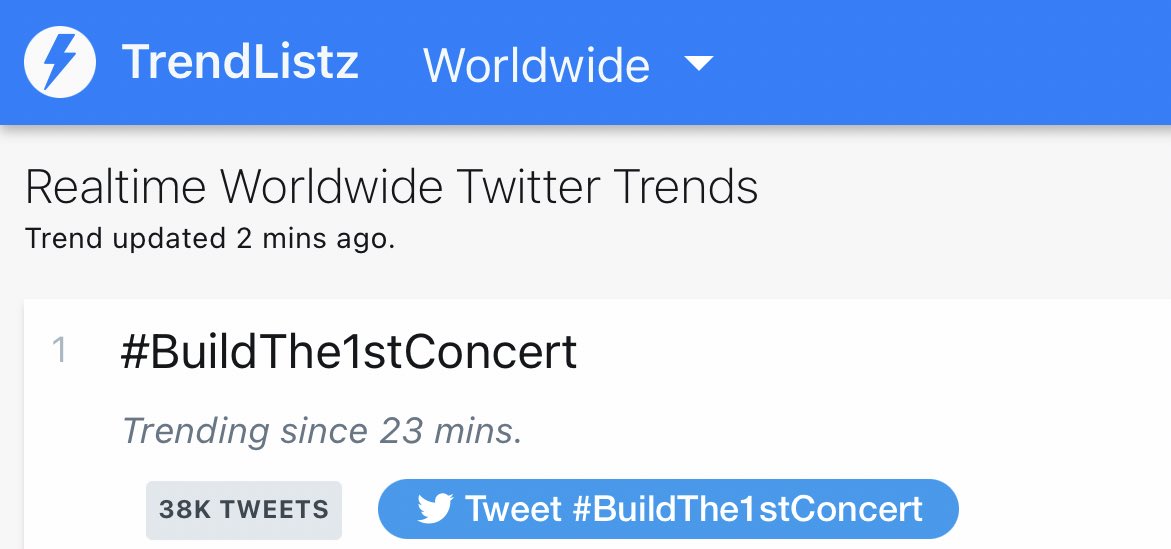The width and height of the screenshot is (1171, 549).
Task: Click the Tweet #BuildThe1stConcert button
Action: click(x=668, y=509)
